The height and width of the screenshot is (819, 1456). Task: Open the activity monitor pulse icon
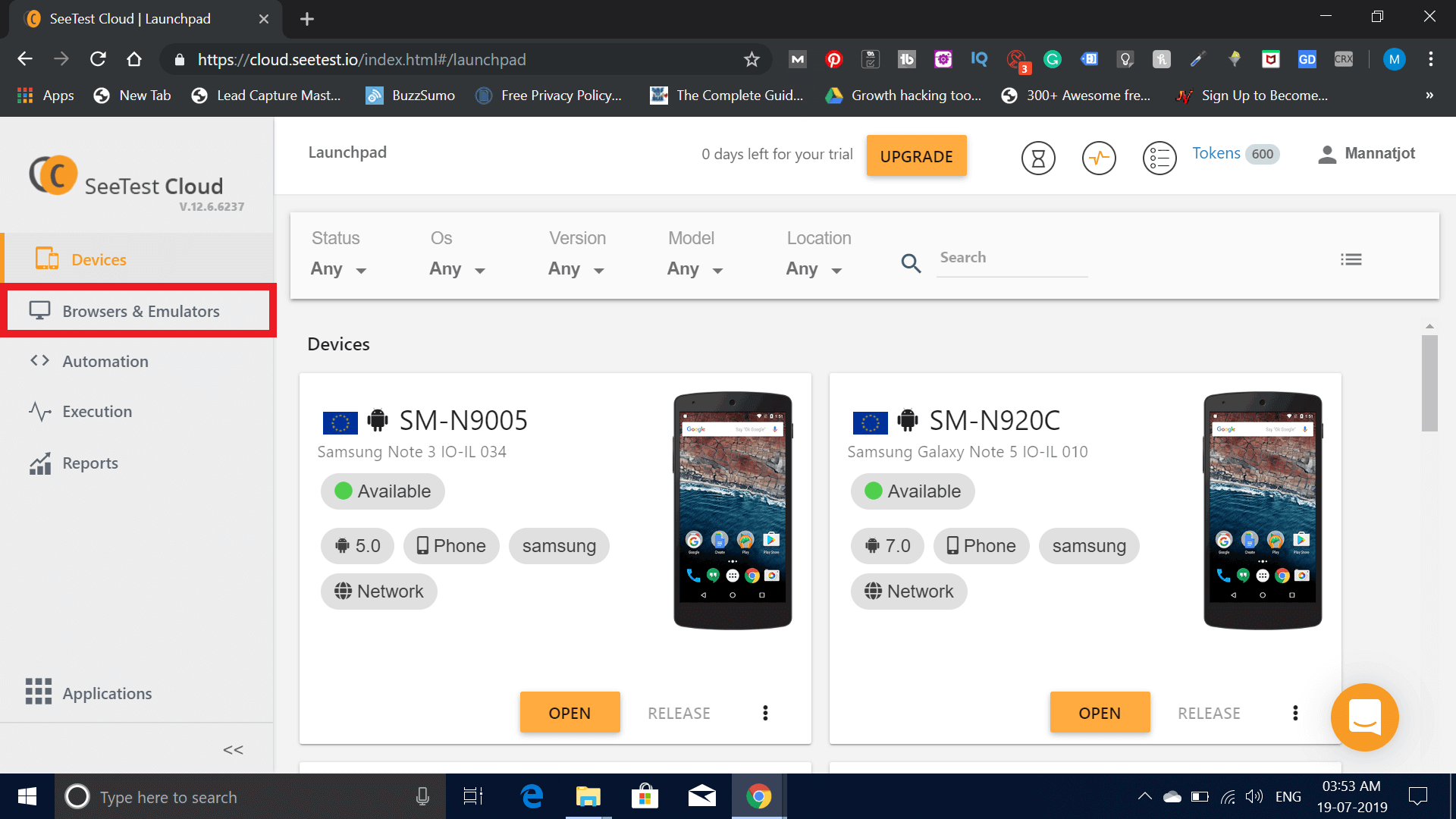point(1099,158)
